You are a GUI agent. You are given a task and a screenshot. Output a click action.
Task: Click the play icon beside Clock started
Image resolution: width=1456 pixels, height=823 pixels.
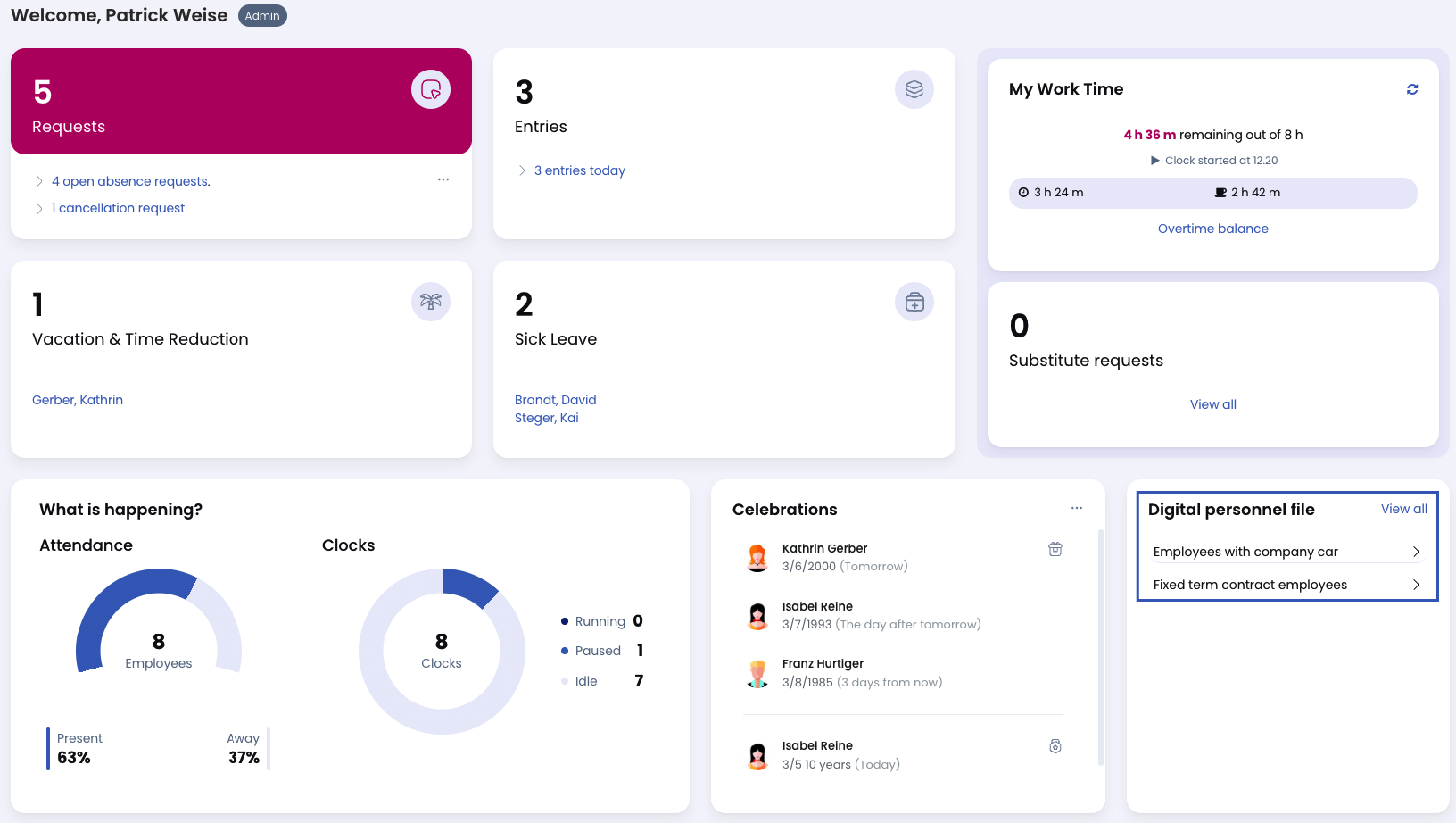[1155, 161]
